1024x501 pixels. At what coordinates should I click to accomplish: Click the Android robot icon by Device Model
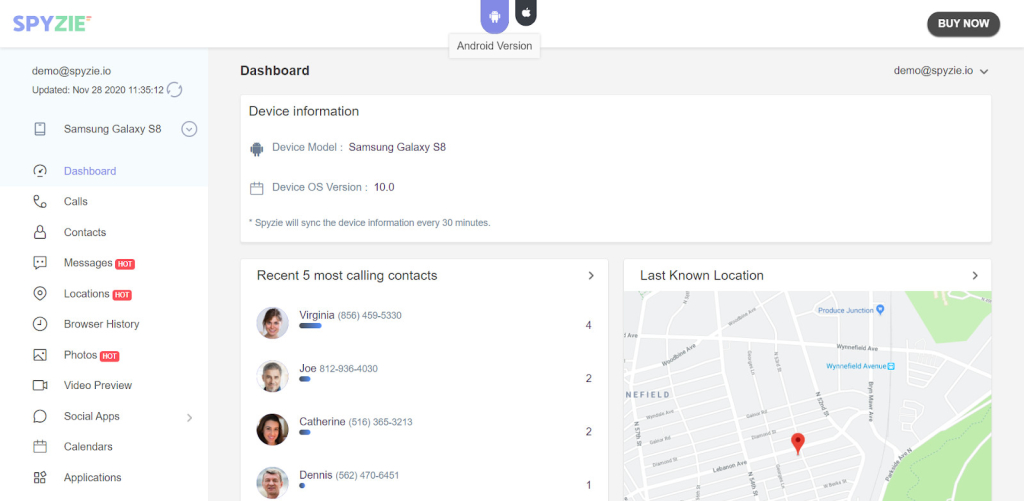coord(257,149)
